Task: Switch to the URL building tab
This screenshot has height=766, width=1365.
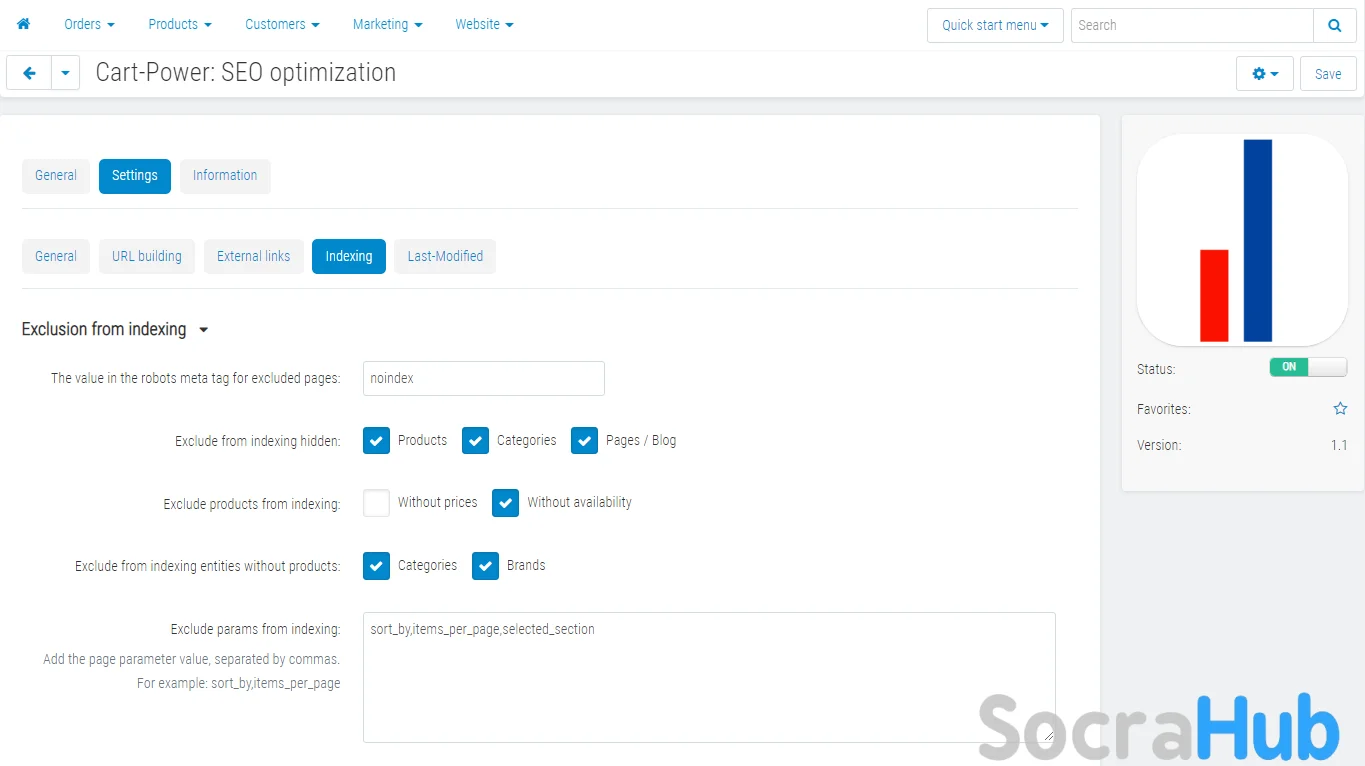Action: point(146,256)
